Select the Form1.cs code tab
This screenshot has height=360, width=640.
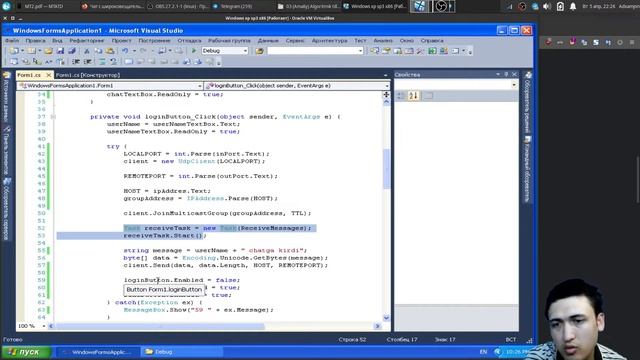pyautogui.click(x=30, y=75)
